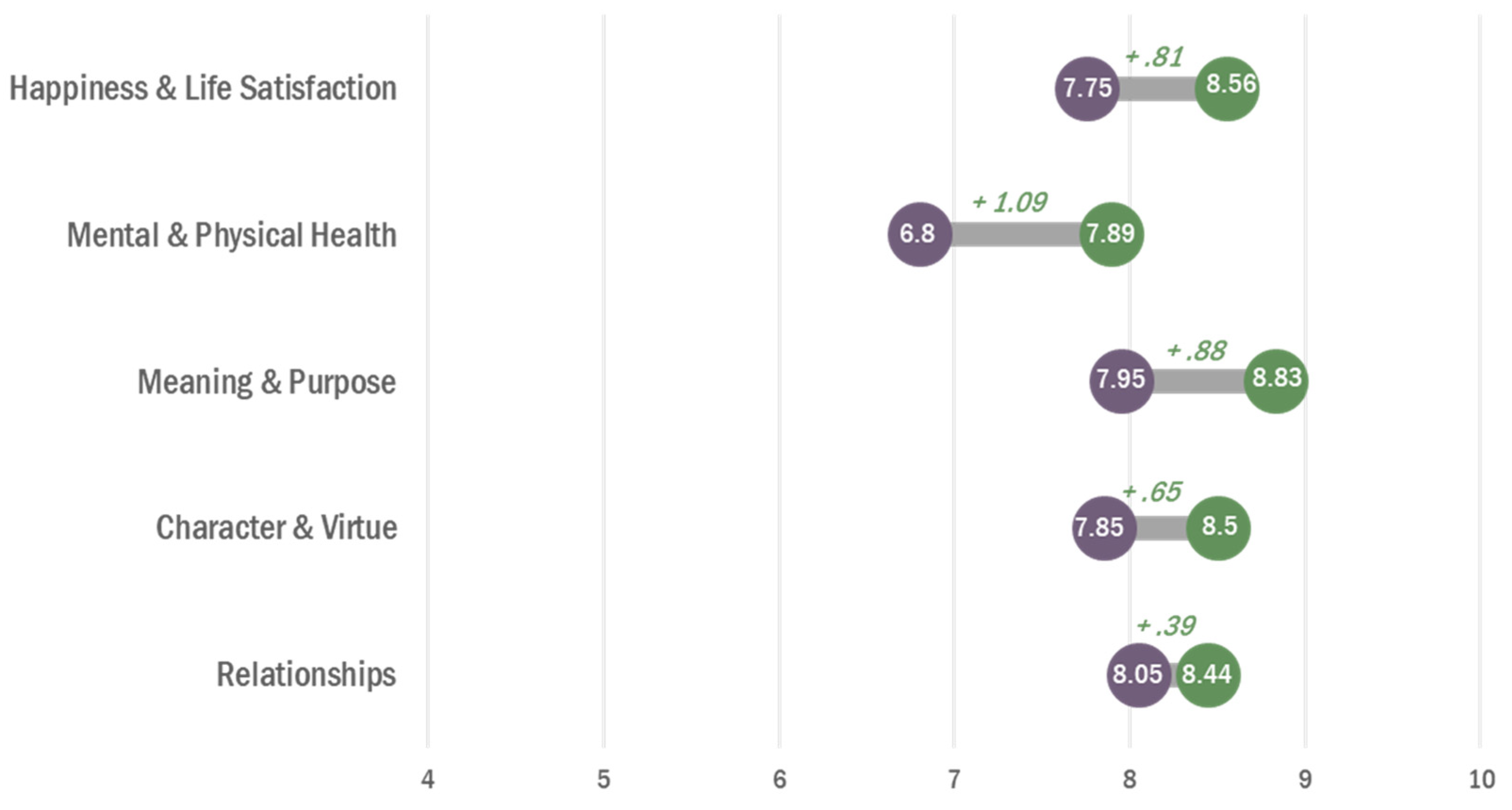Select the Mental & Physical Health label
Viewport: 1512px width, 810px height.
pos(232,236)
